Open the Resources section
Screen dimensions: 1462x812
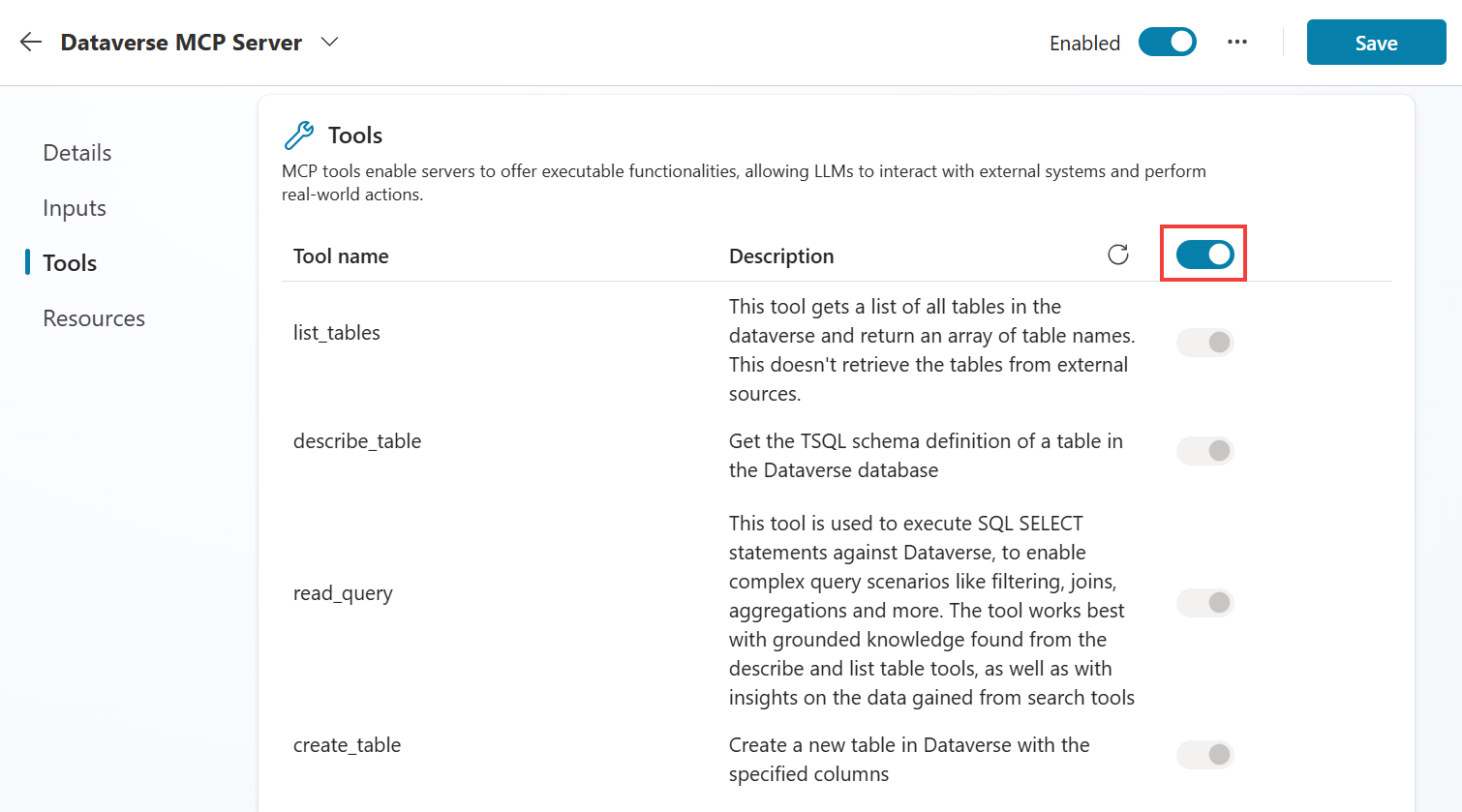pyautogui.click(x=93, y=317)
